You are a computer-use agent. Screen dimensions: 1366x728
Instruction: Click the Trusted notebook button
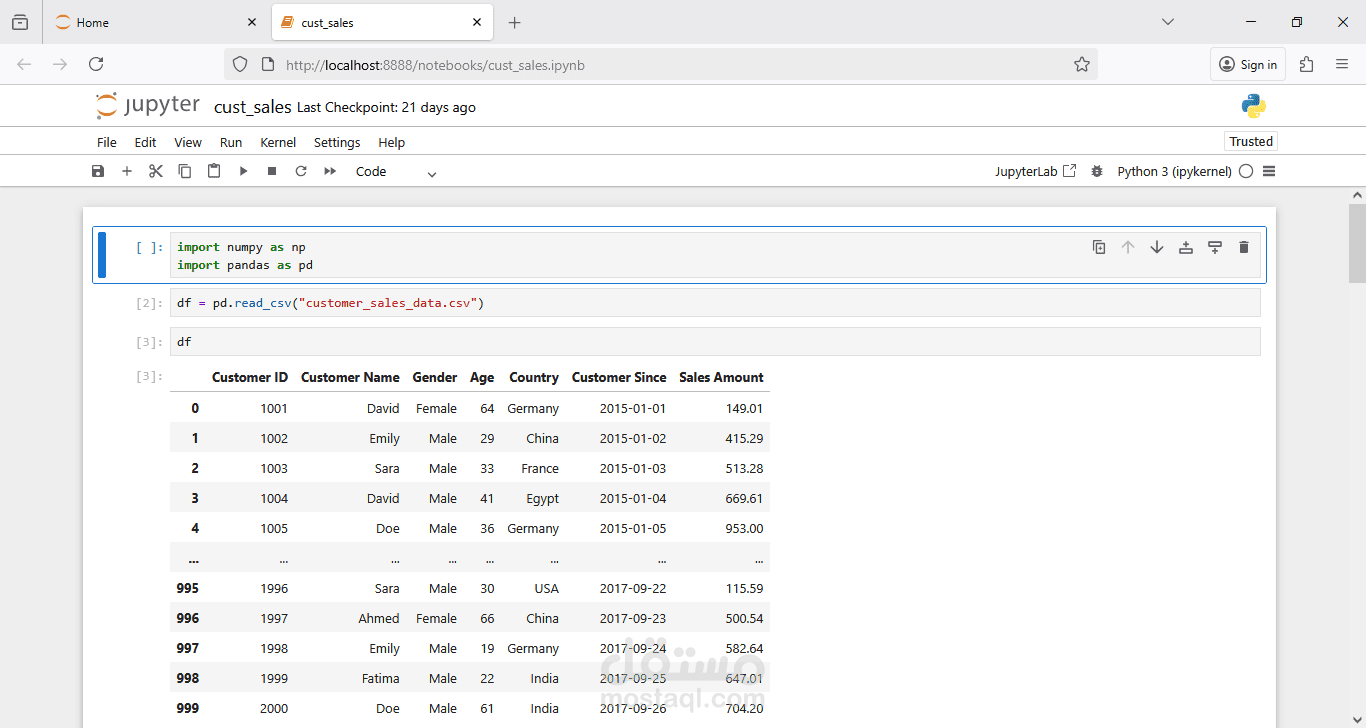(1251, 141)
